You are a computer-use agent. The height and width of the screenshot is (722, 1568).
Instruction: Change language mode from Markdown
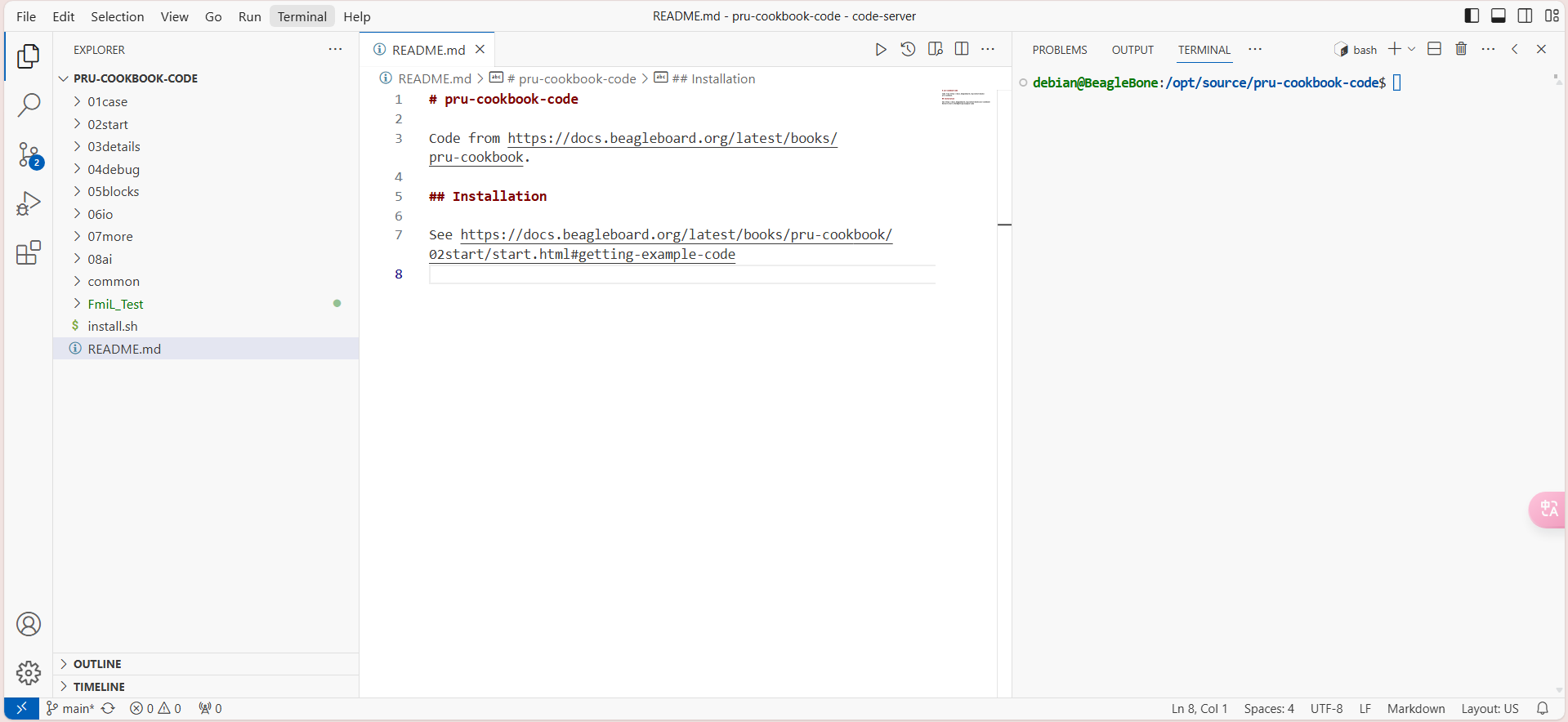1416,709
